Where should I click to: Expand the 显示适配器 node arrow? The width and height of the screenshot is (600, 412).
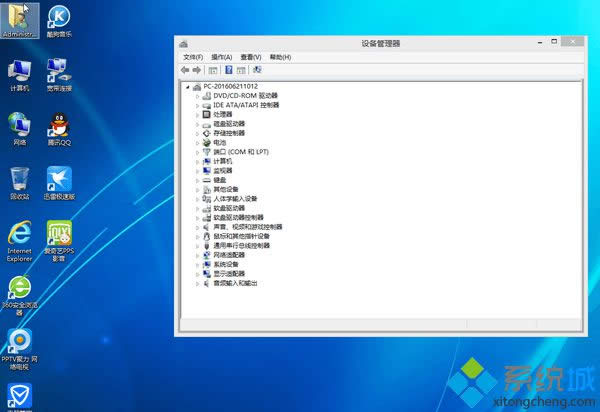click(197, 274)
